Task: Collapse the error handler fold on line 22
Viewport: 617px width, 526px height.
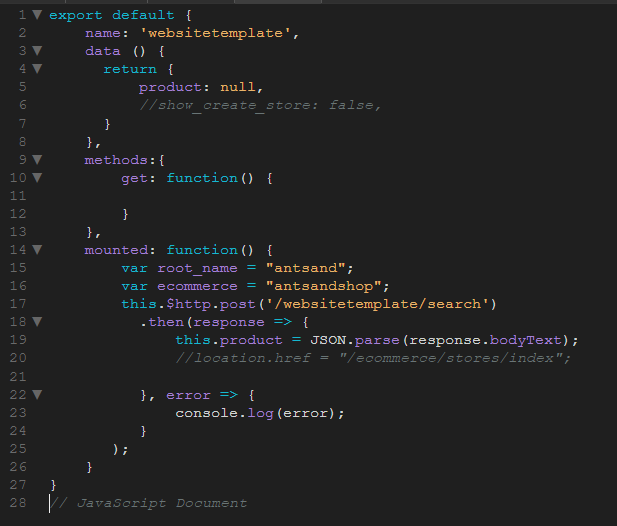Action: click(37, 395)
